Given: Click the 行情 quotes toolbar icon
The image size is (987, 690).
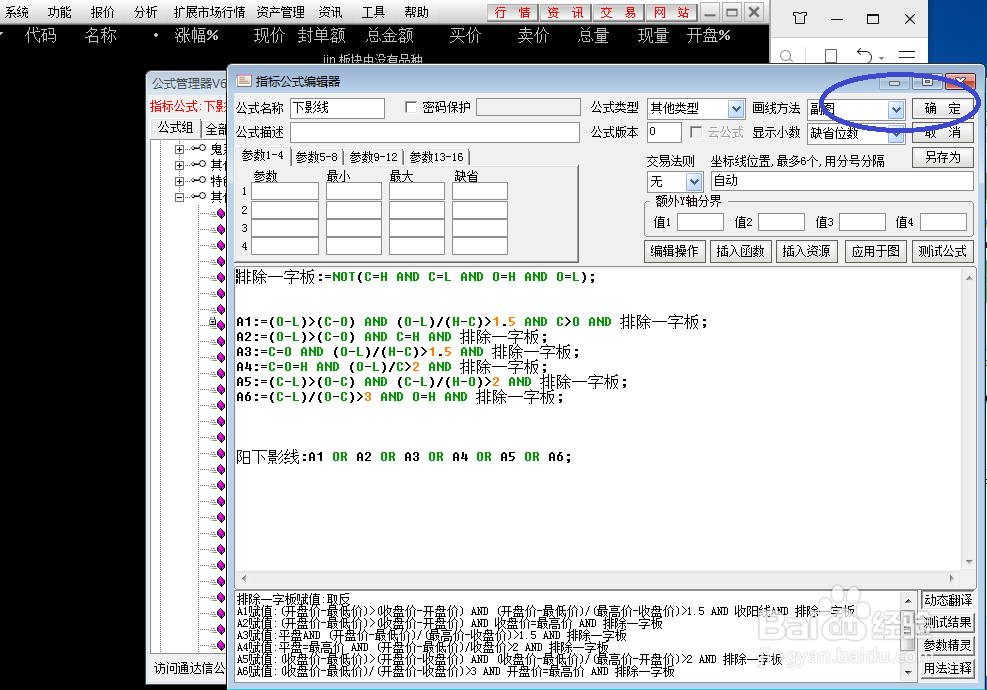Looking at the screenshot, I should pyautogui.click(x=511, y=12).
